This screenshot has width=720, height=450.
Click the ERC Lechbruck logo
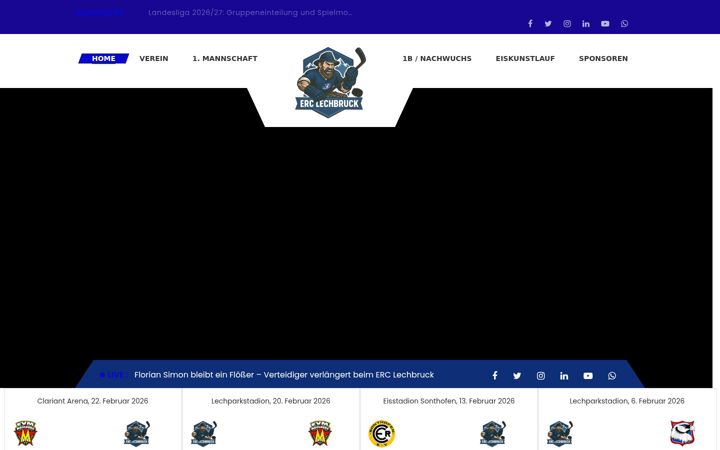[330, 82]
